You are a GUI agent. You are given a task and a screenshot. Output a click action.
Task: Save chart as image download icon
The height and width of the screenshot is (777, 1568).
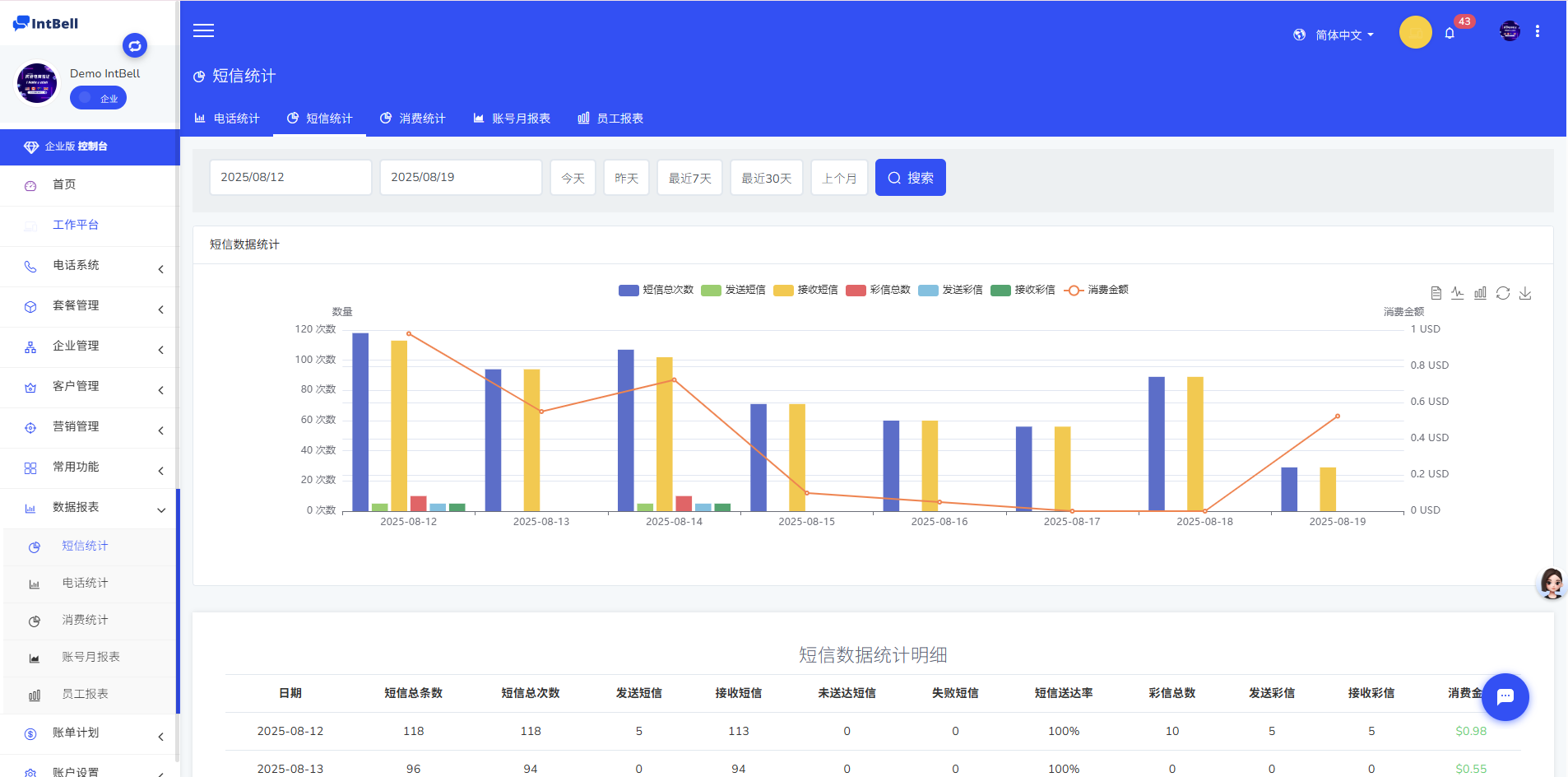click(x=1525, y=293)
